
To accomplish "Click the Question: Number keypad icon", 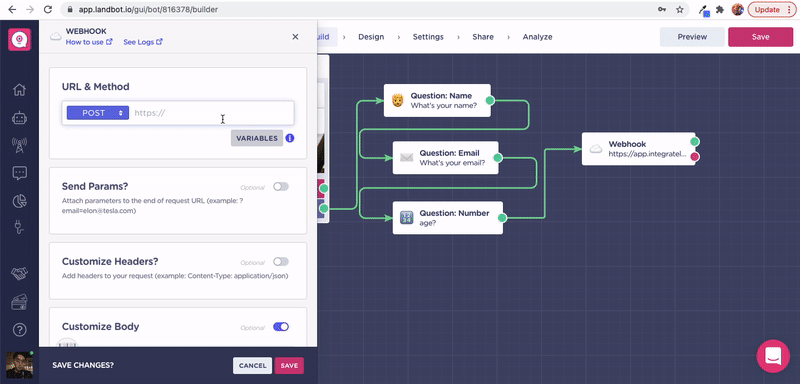I will [x=406, y=218].
